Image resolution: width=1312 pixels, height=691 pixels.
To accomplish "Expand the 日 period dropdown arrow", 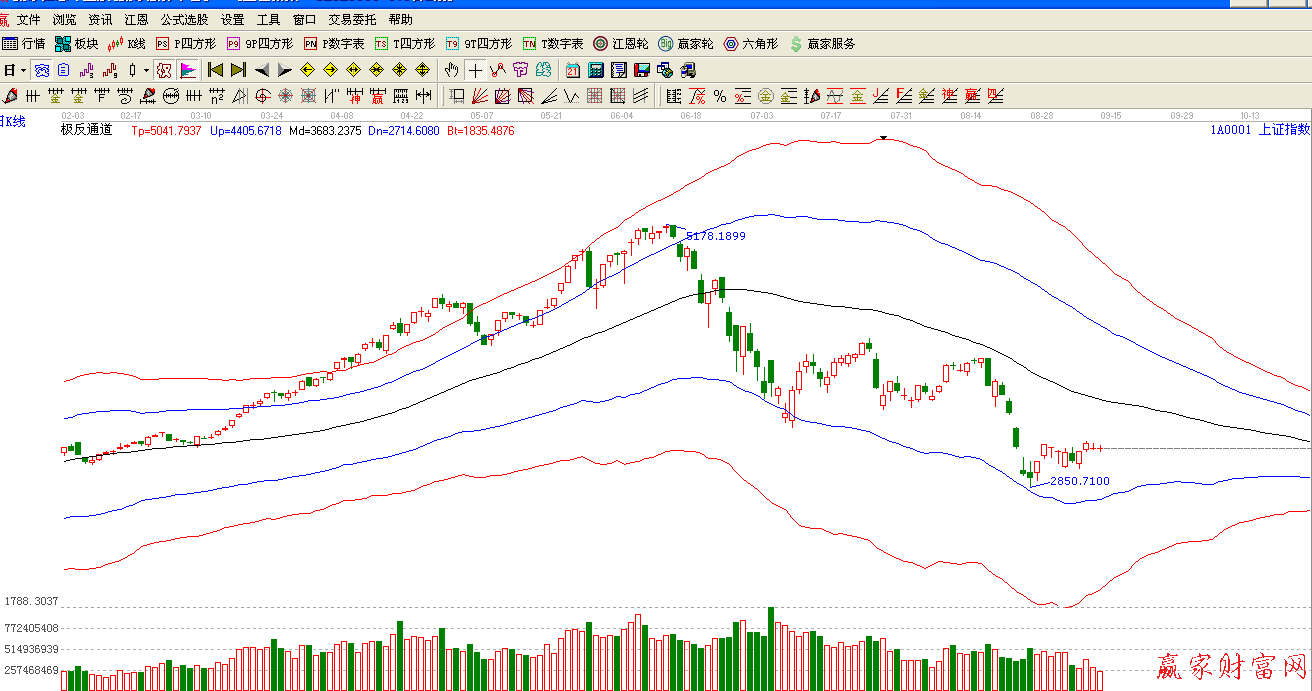I will point(23,70).
